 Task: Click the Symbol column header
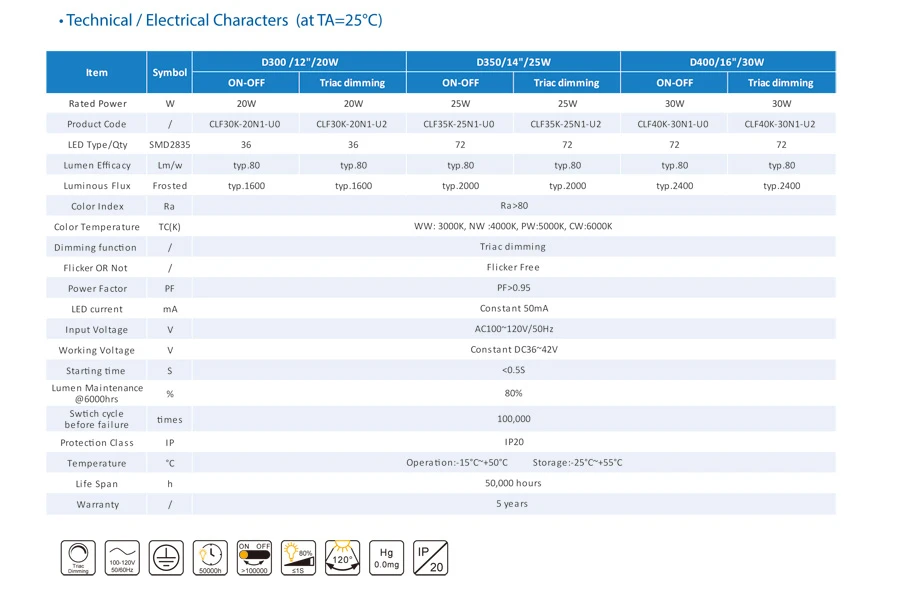(169, 72)
